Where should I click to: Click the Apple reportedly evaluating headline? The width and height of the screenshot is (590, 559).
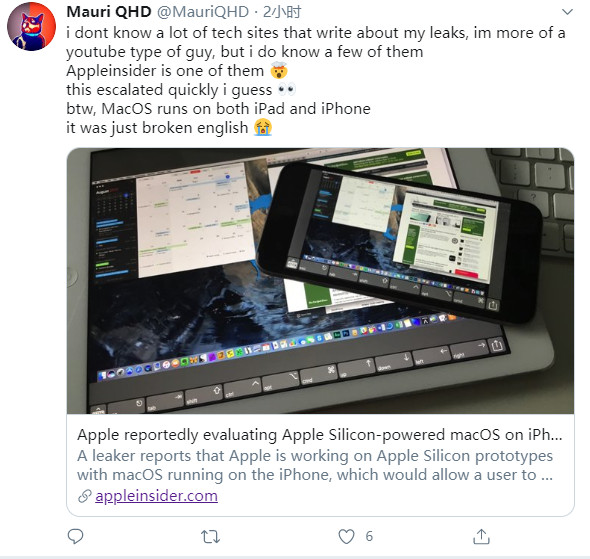coord(320,434)
